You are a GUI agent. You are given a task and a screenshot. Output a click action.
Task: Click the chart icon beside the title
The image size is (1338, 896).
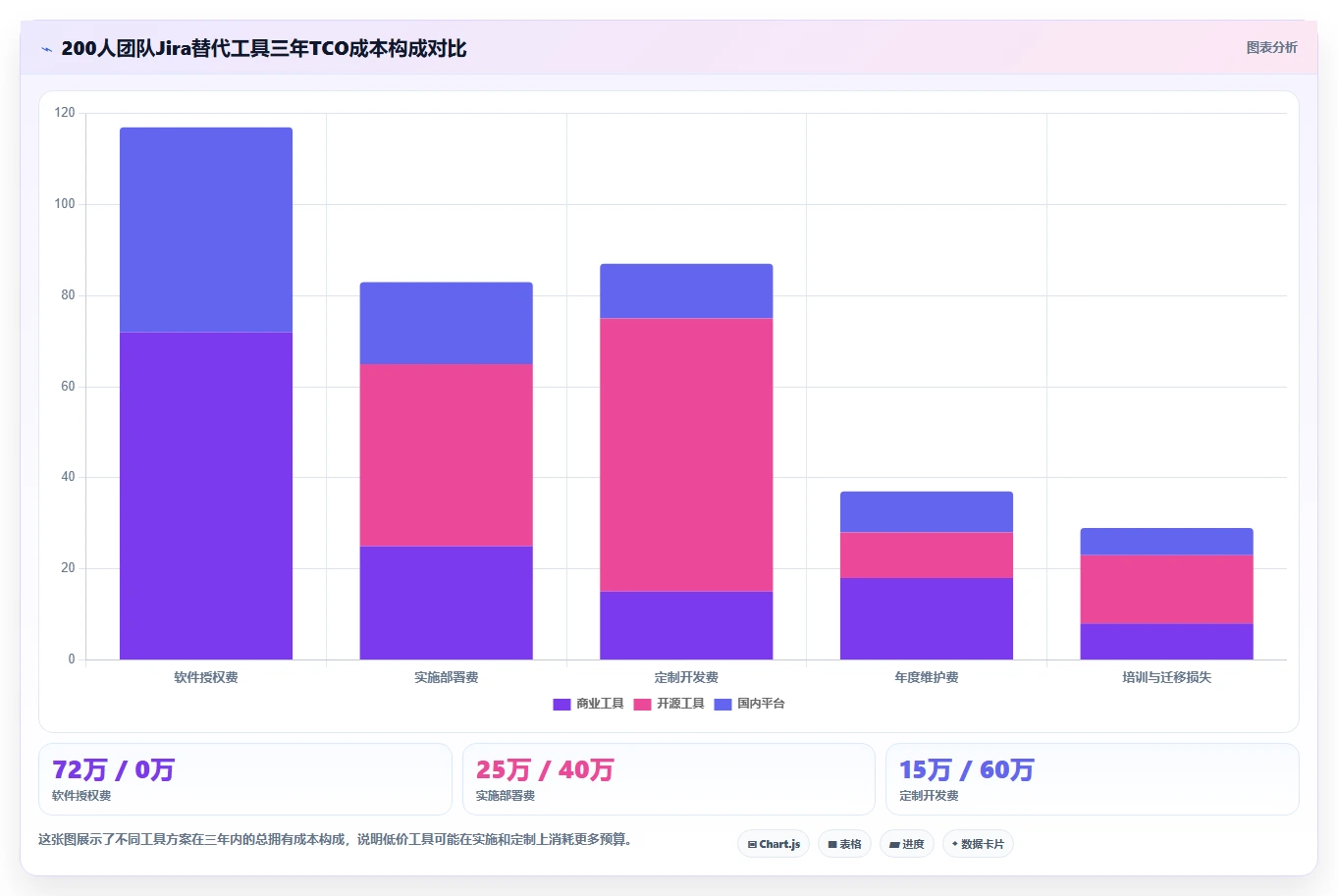coord(46,49)
